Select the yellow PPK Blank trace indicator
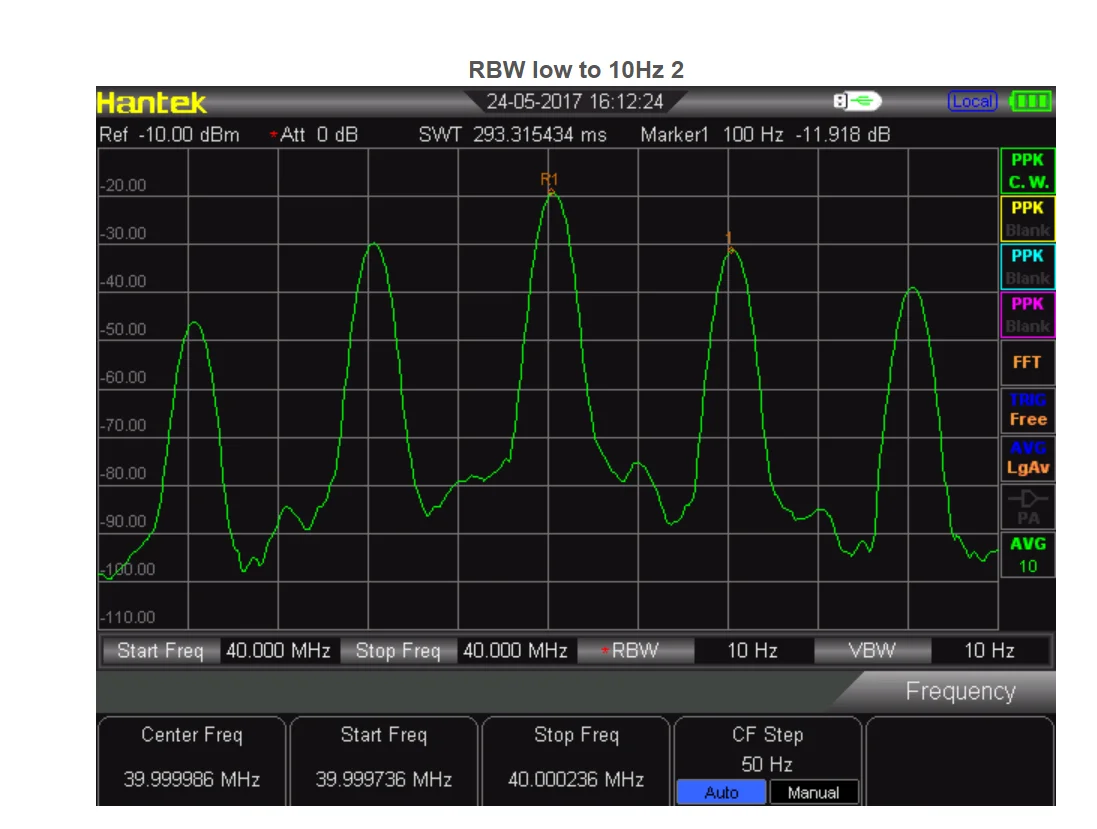 (1028, 219)
